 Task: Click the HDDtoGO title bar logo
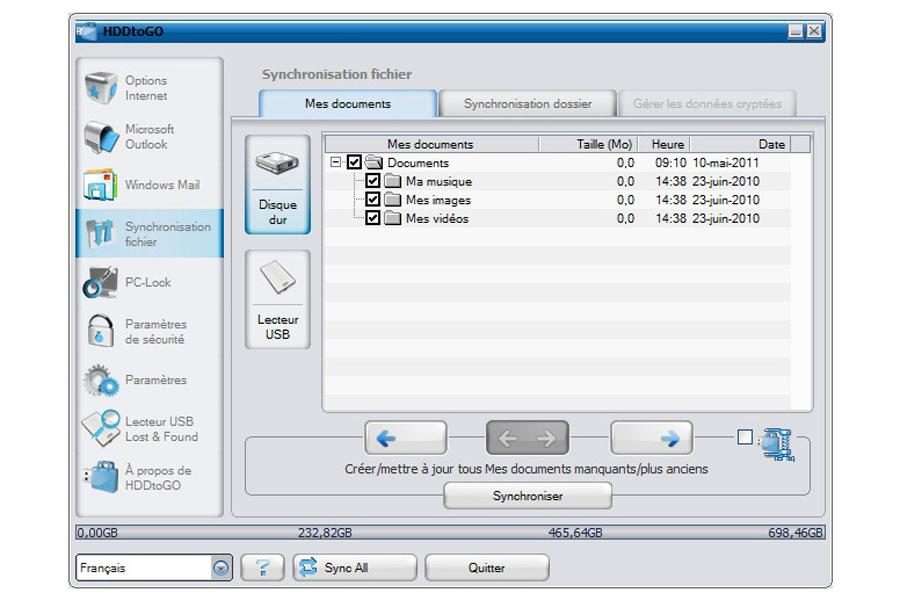pos(86,31)
